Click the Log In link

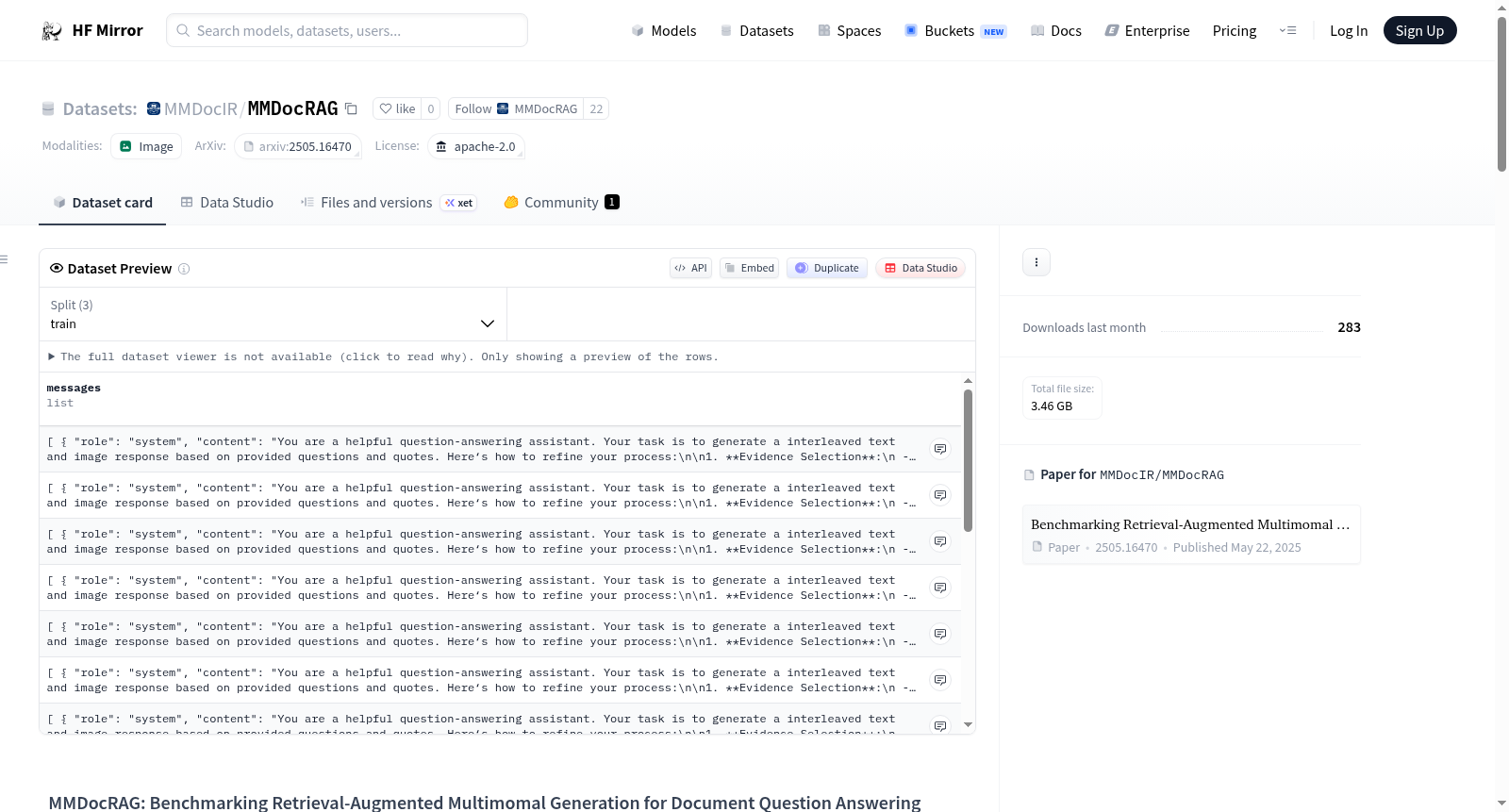(x=1349, y=31)
